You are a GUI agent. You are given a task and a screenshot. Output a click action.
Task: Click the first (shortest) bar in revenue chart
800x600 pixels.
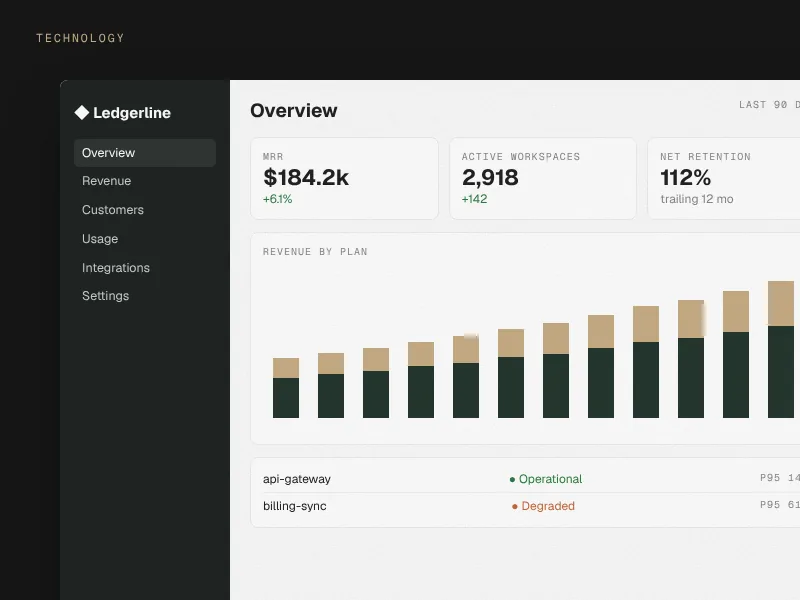pos(286,388)
